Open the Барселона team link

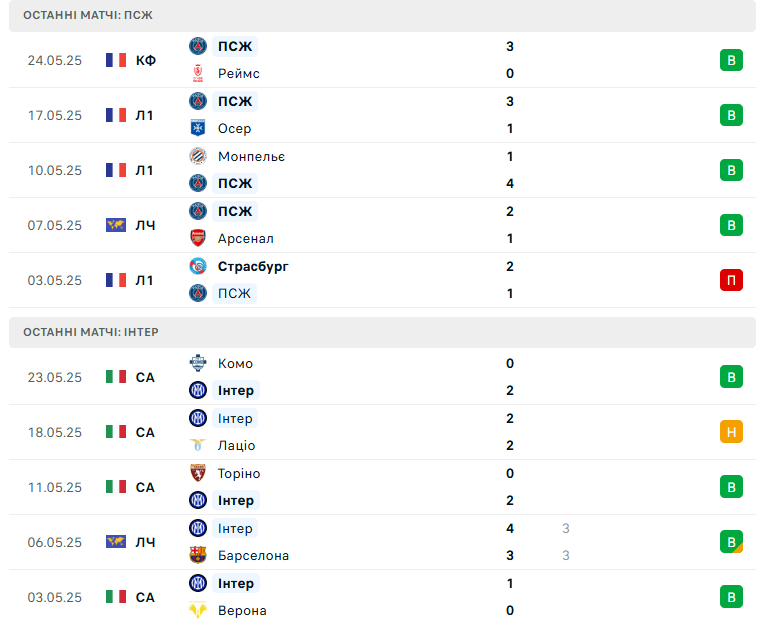pyautogui.click(x=253, y=555)
